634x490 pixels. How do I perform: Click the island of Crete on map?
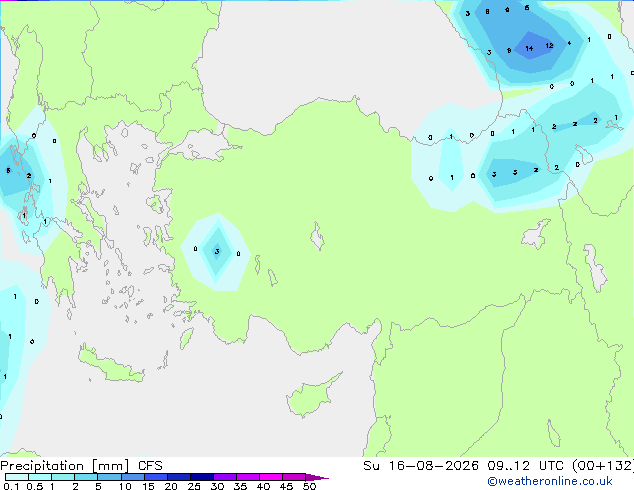pos(111,365)
